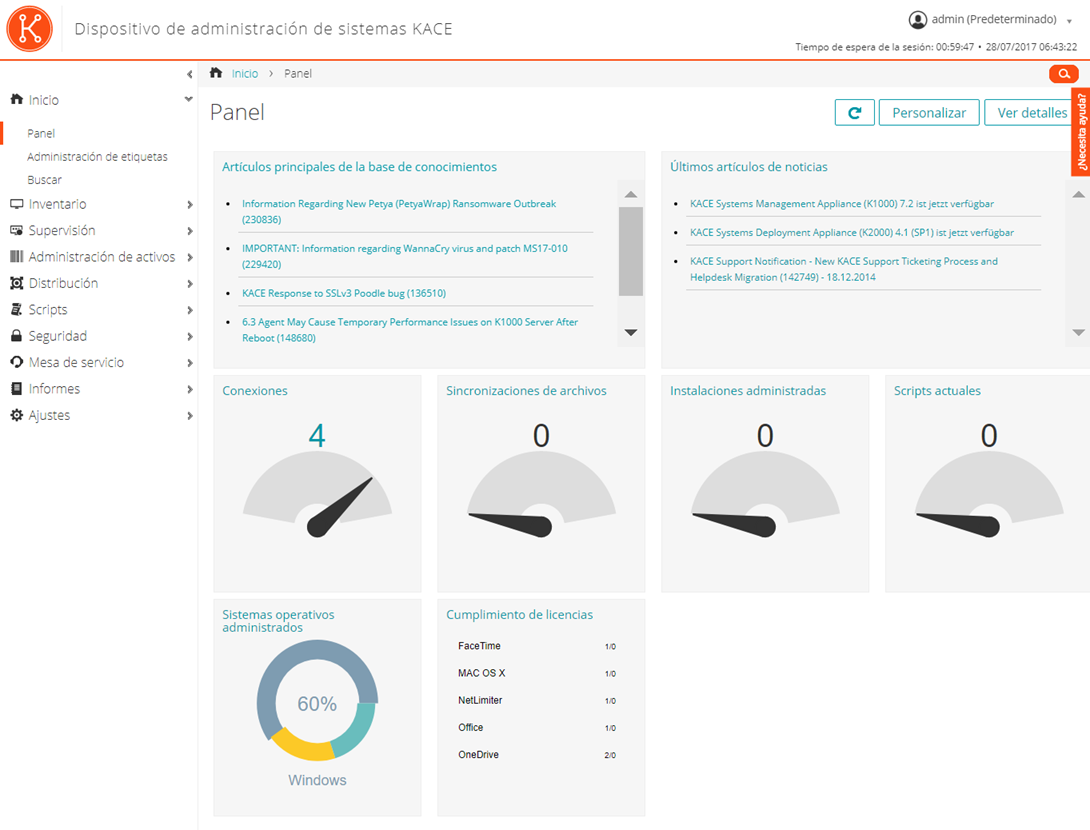This screenshot has height=830, width=1090.
Task: Select the Supervisión sidebar icon
Action: coord(16,230)
